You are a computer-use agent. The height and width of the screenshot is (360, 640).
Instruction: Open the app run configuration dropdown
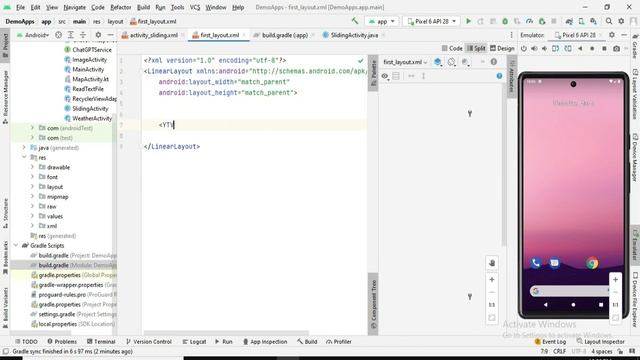[x=381, y=21]
